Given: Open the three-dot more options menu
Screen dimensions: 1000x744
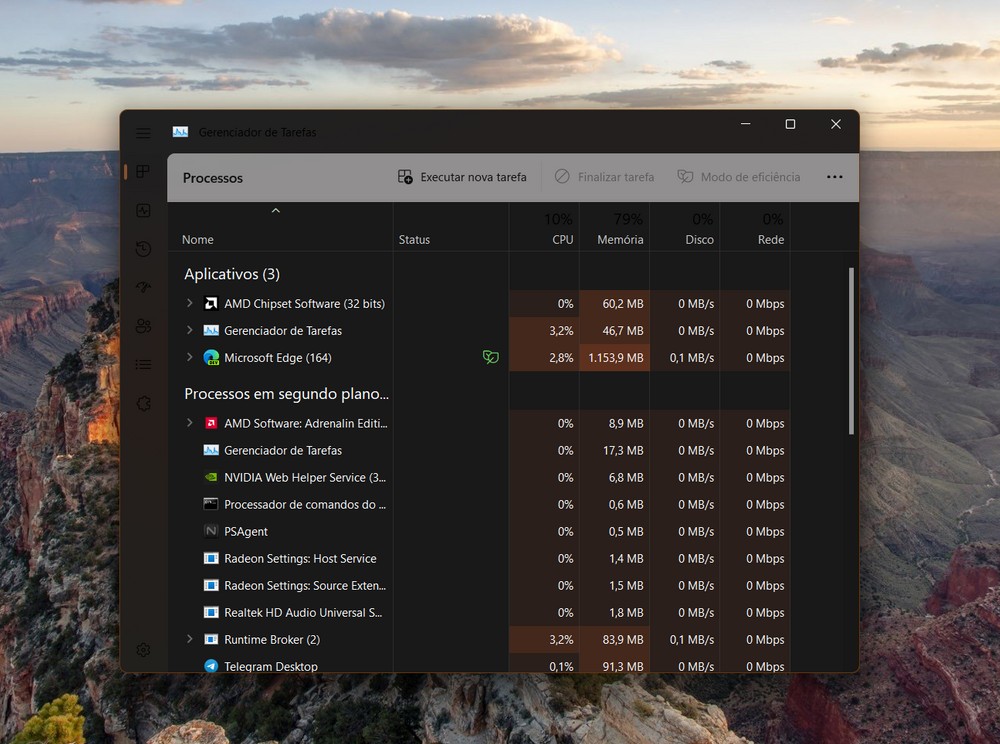Looking at the screenshot, I should [x=835, y=177].
